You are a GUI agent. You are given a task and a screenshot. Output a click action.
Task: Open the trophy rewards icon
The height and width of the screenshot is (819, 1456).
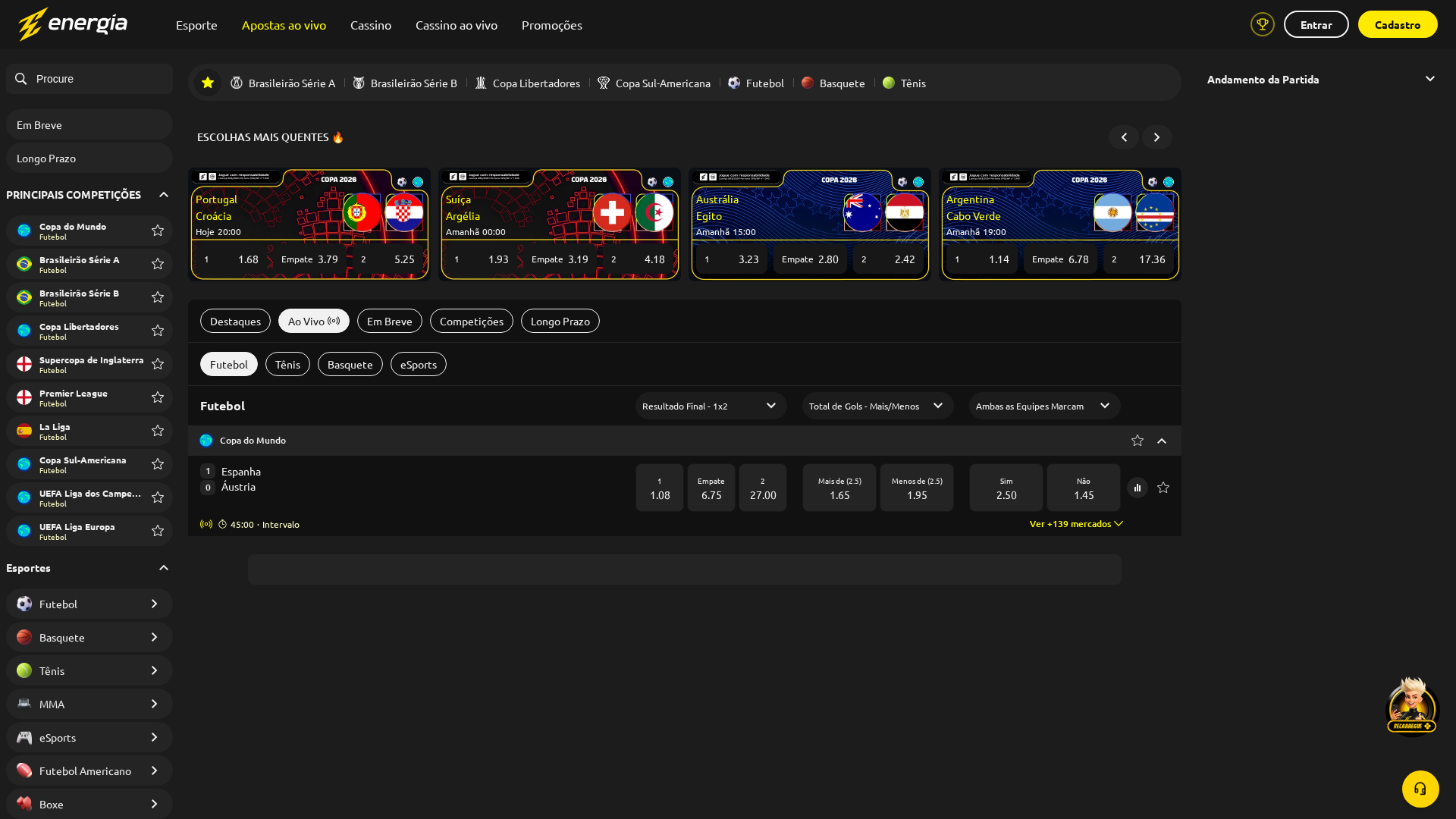coord(1263,24)
